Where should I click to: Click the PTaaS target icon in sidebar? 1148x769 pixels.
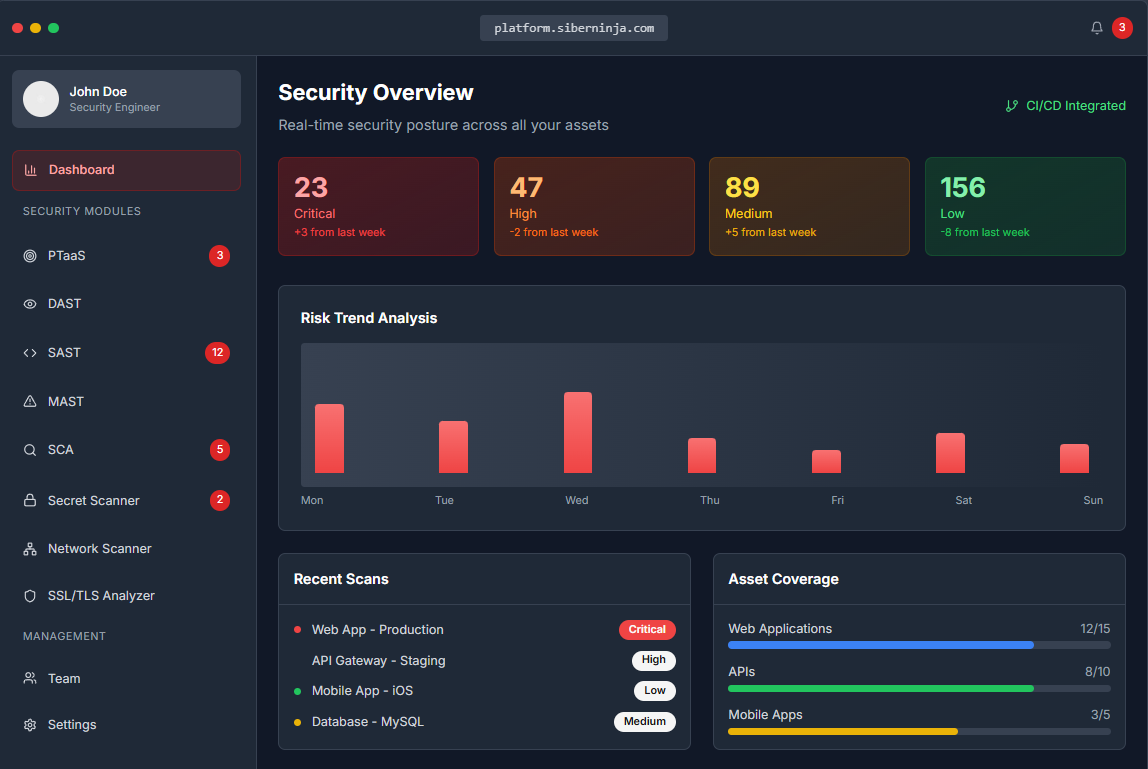[30, 256]
